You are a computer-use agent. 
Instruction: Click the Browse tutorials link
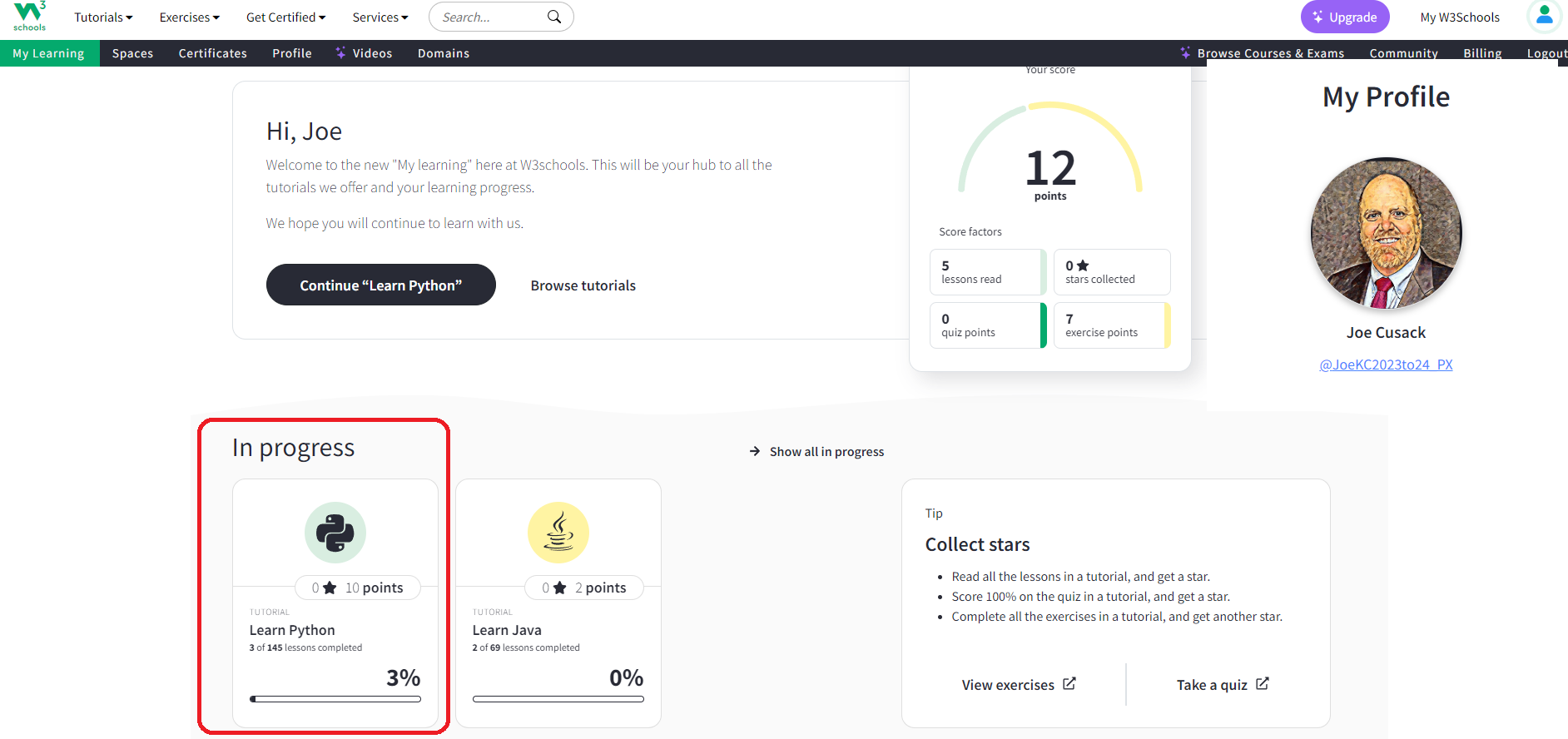tap(583, 285)
